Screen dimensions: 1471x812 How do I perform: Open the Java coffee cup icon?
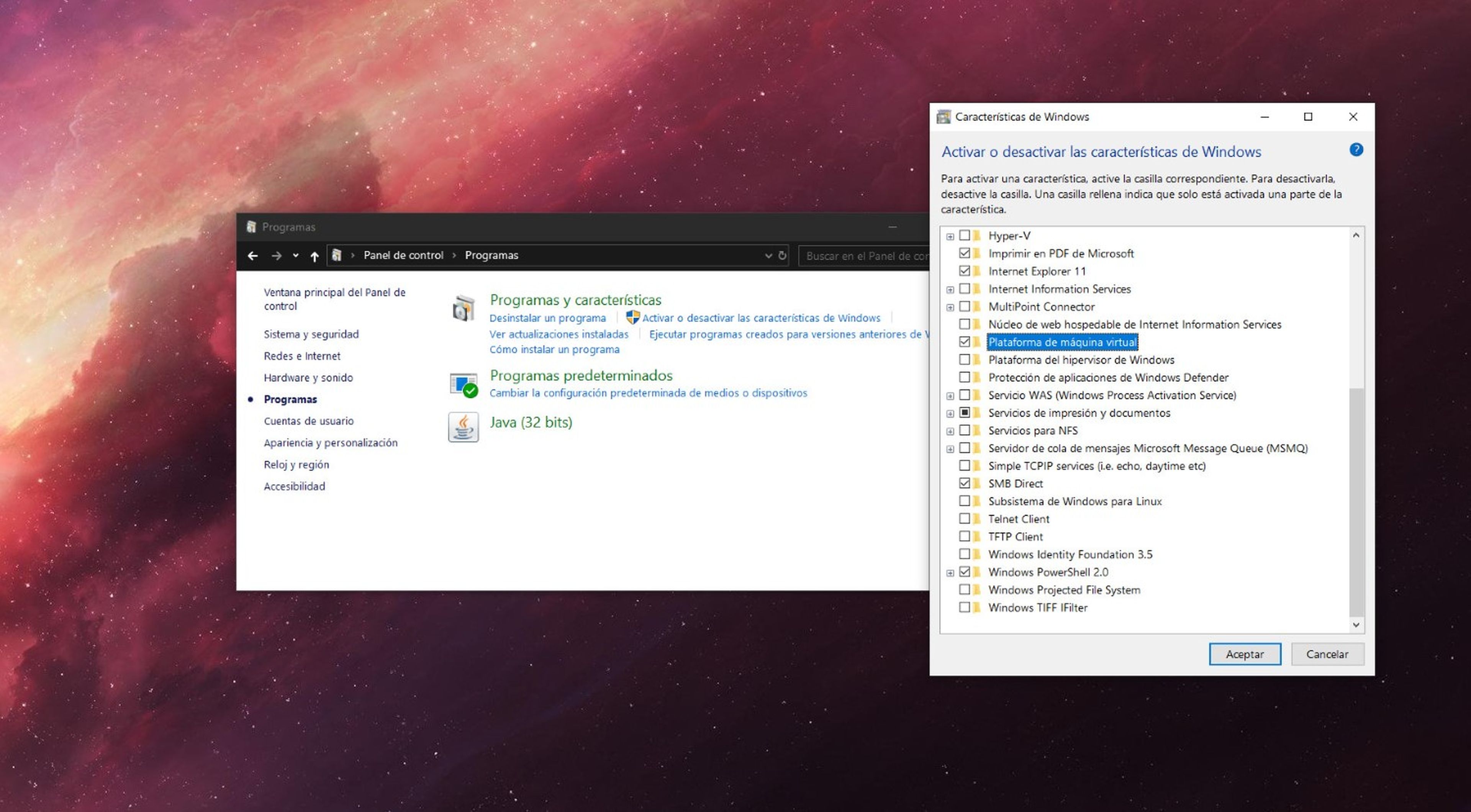click(464, 427)
